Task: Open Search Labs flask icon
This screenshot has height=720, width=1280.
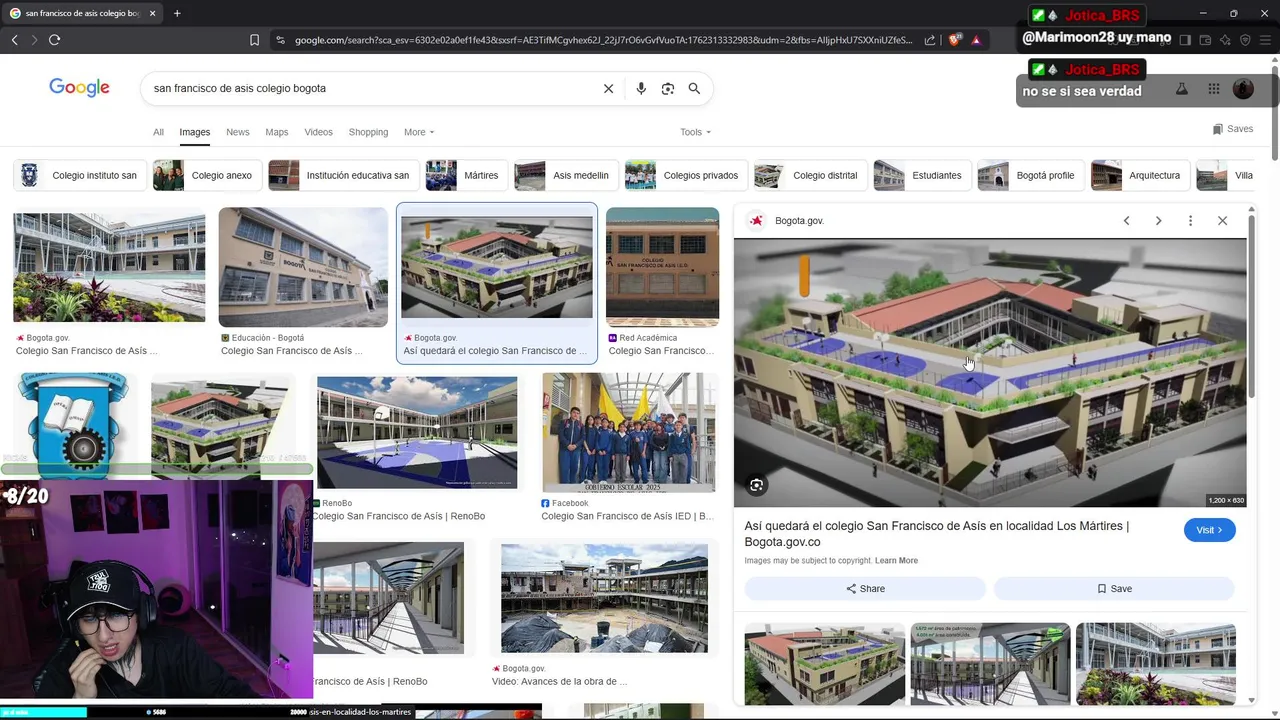Action: pyautogui.click(x=1181, y=89)
